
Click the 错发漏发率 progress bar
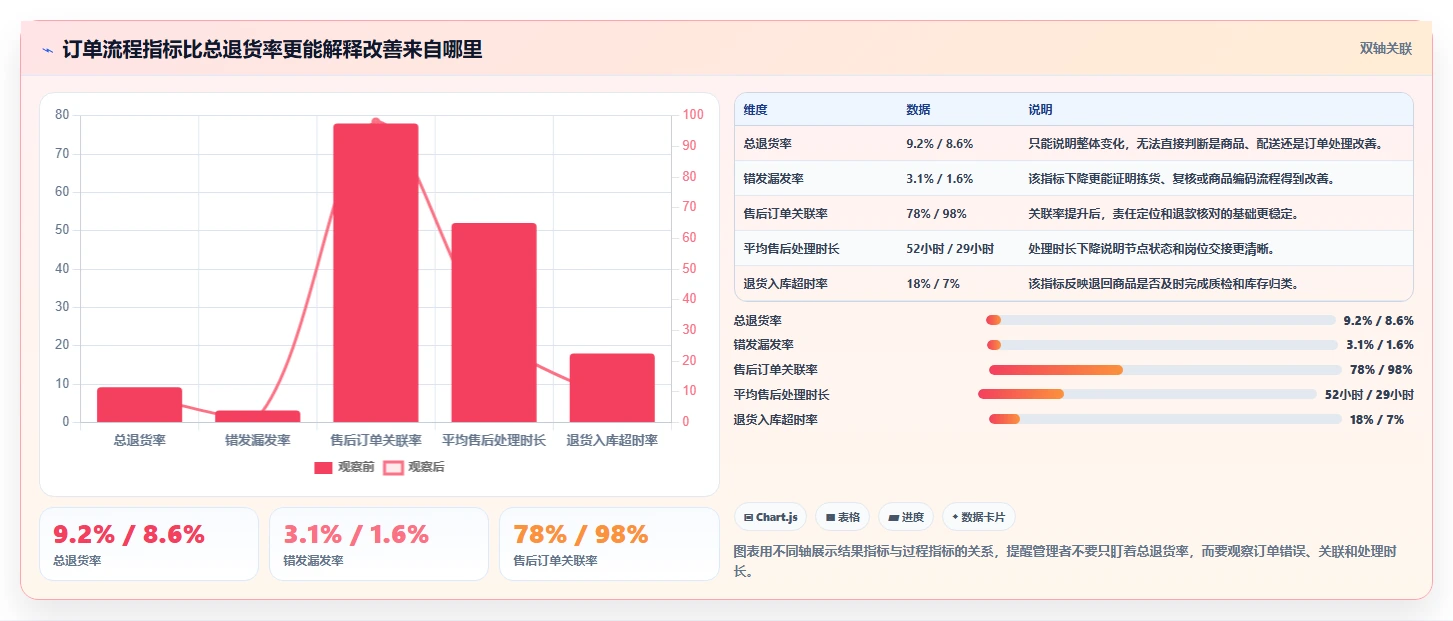pos(1164,345)
